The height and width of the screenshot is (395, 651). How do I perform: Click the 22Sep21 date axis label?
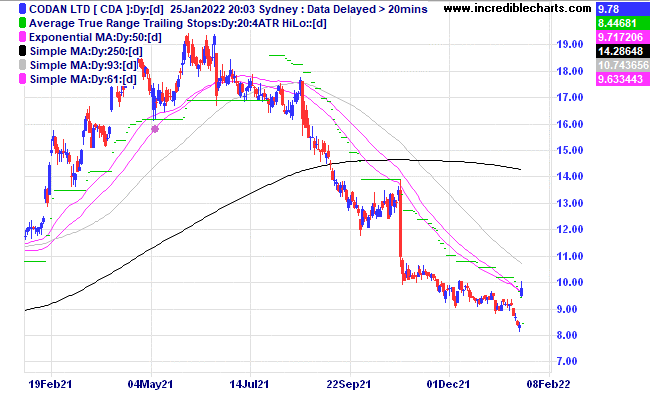[348, 384]
